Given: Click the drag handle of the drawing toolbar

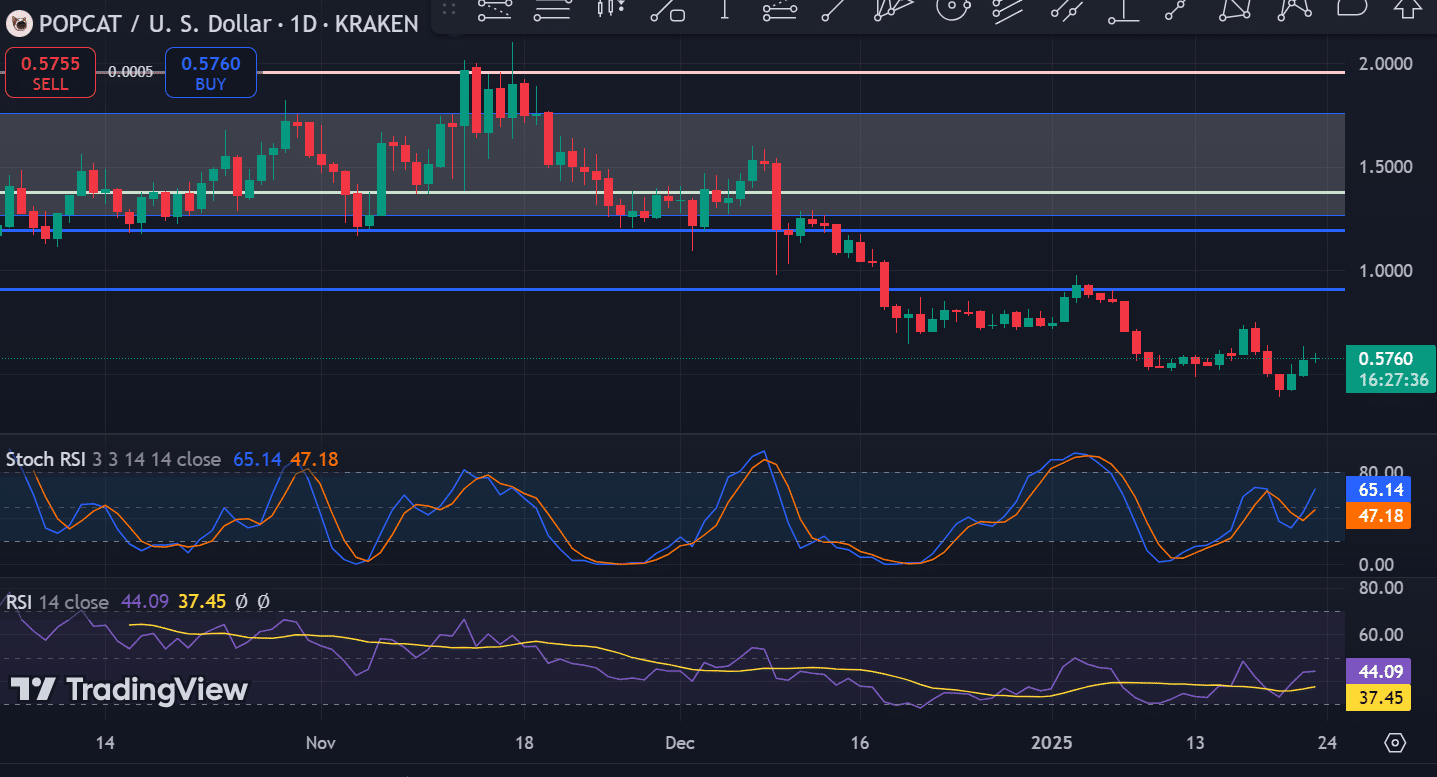Looking at the screenshot, I should (449, 9).
